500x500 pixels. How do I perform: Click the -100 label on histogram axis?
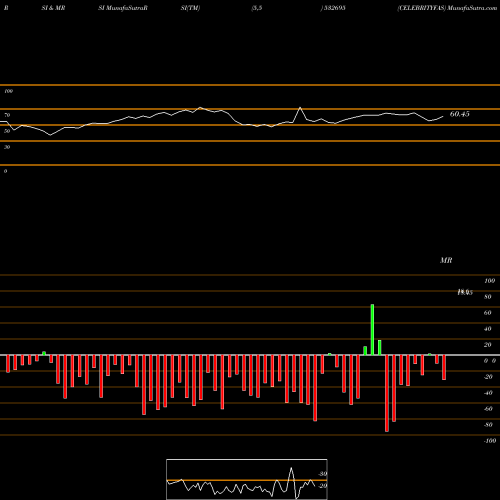click(x=490, y=441)
